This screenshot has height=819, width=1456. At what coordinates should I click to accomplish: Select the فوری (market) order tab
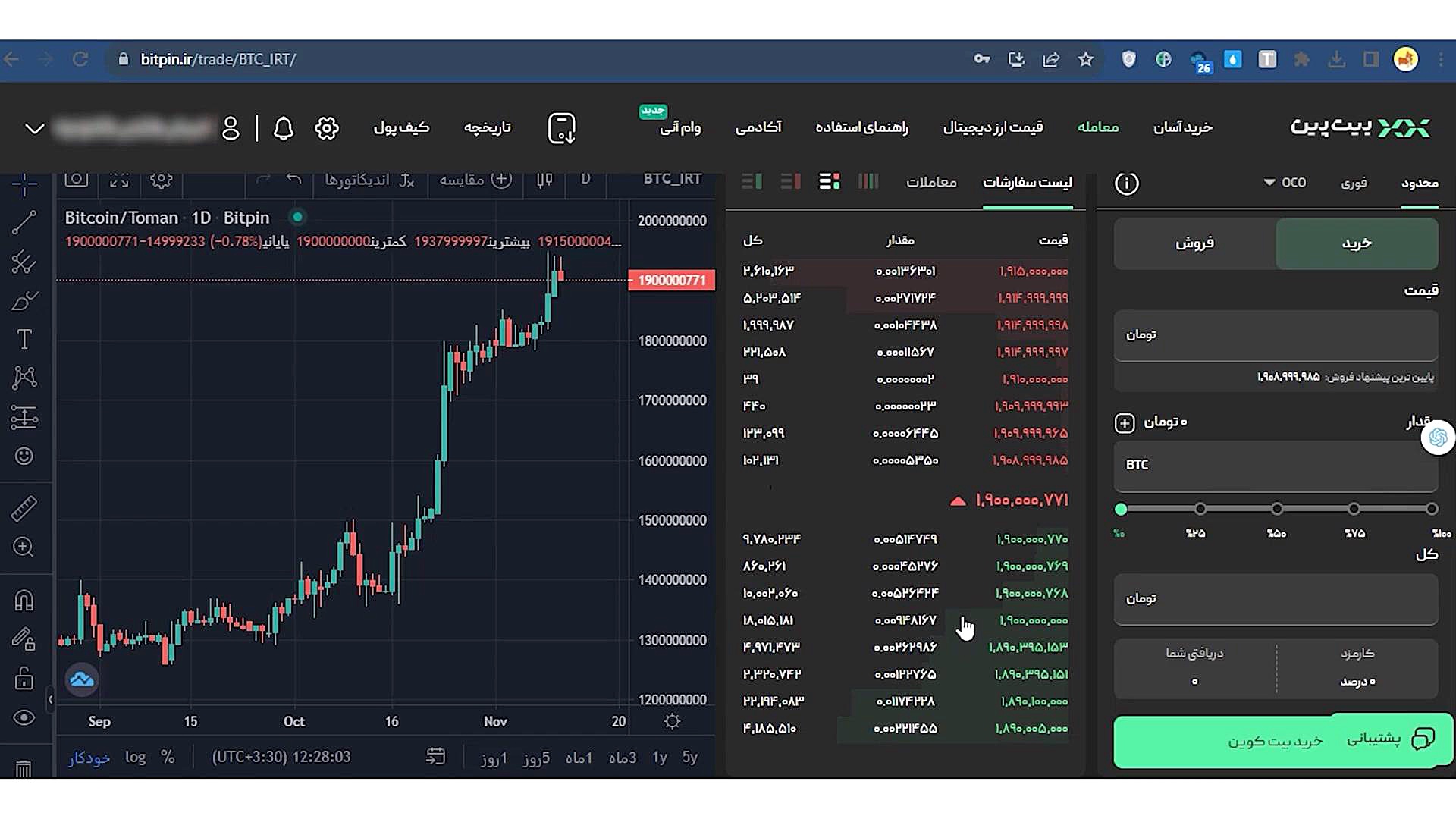tap(1354, 183)
